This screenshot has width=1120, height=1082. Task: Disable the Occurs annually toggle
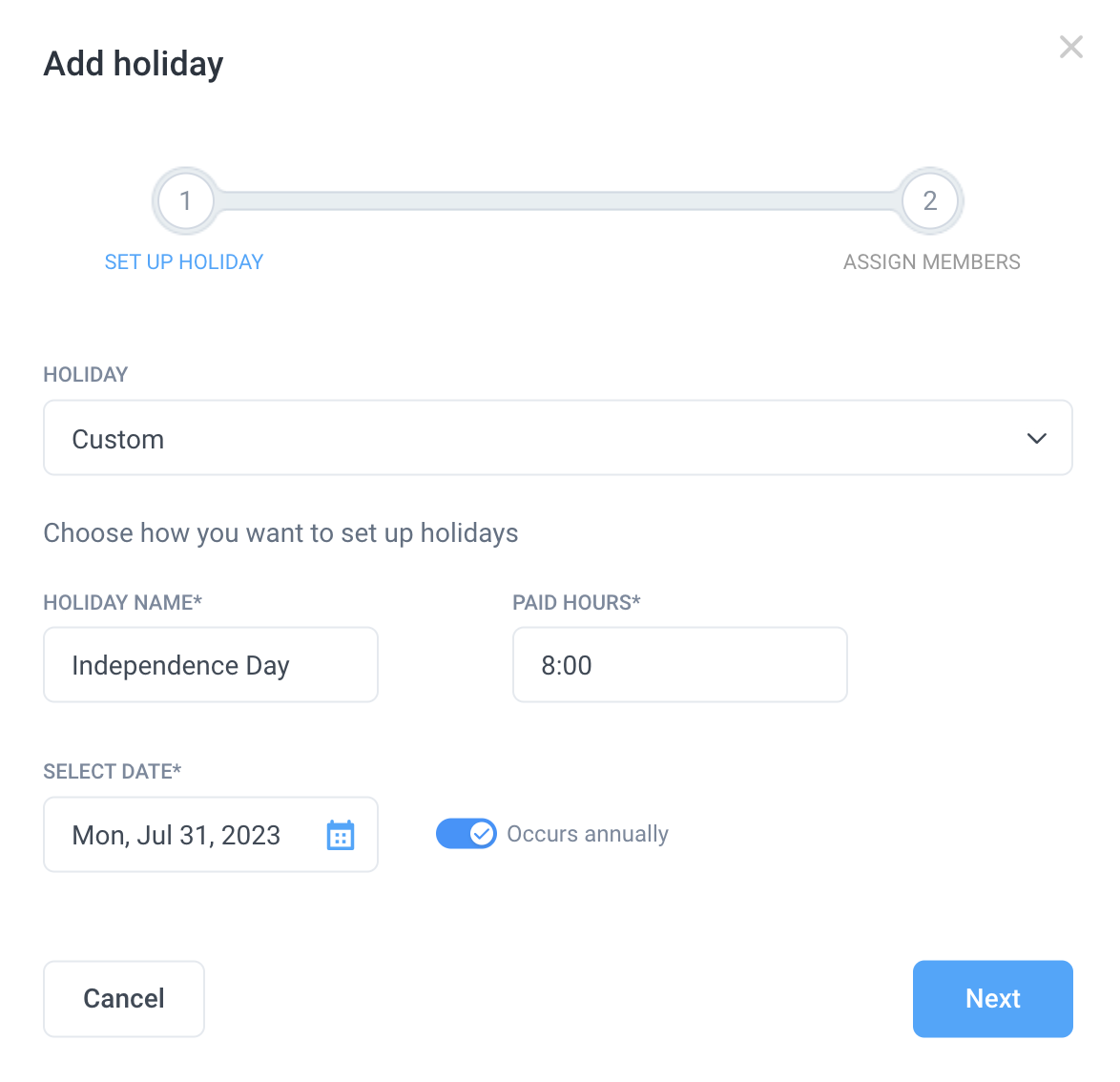point(467,833)
